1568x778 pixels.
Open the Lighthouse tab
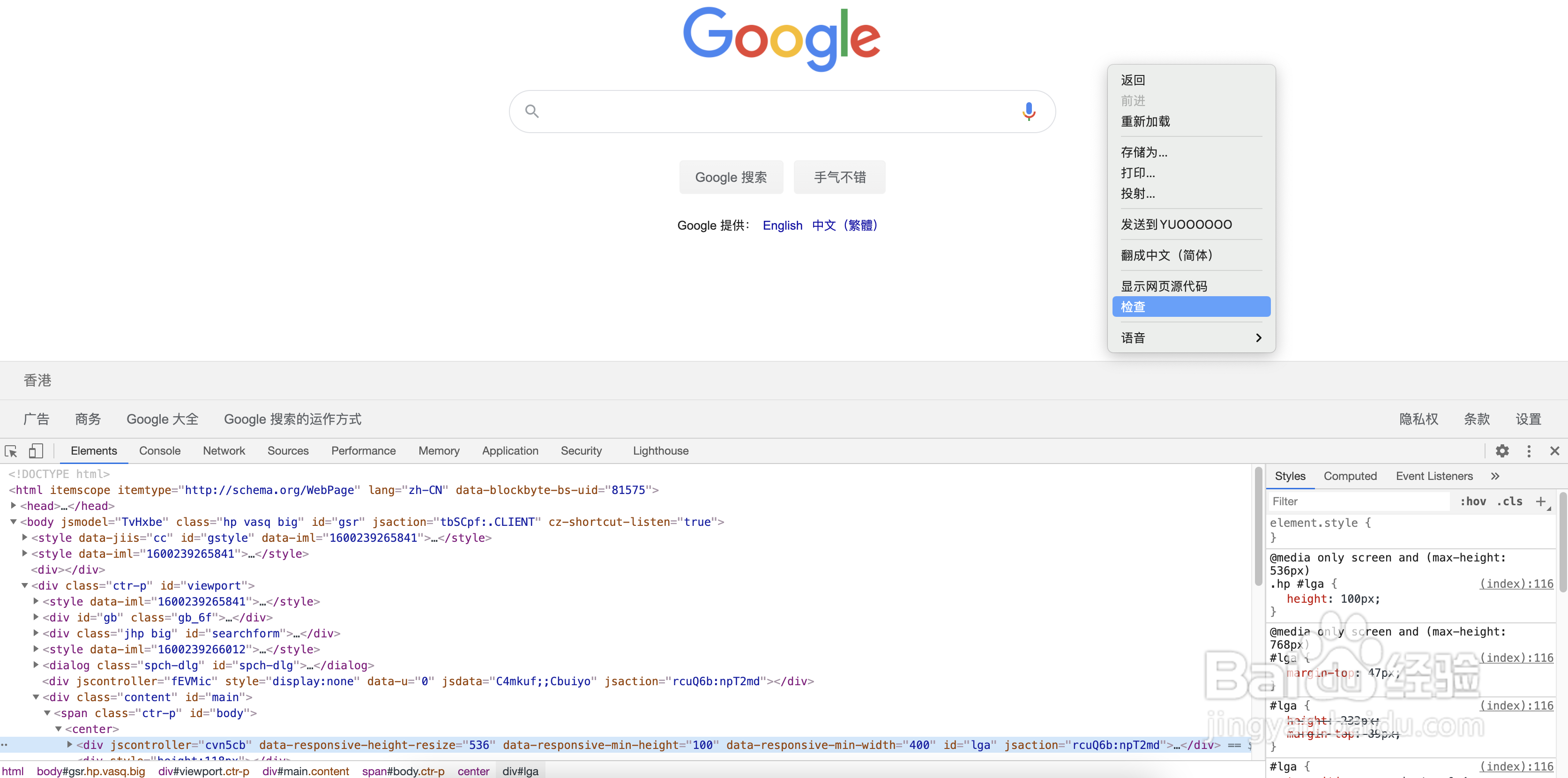click(x=661, y=451)
